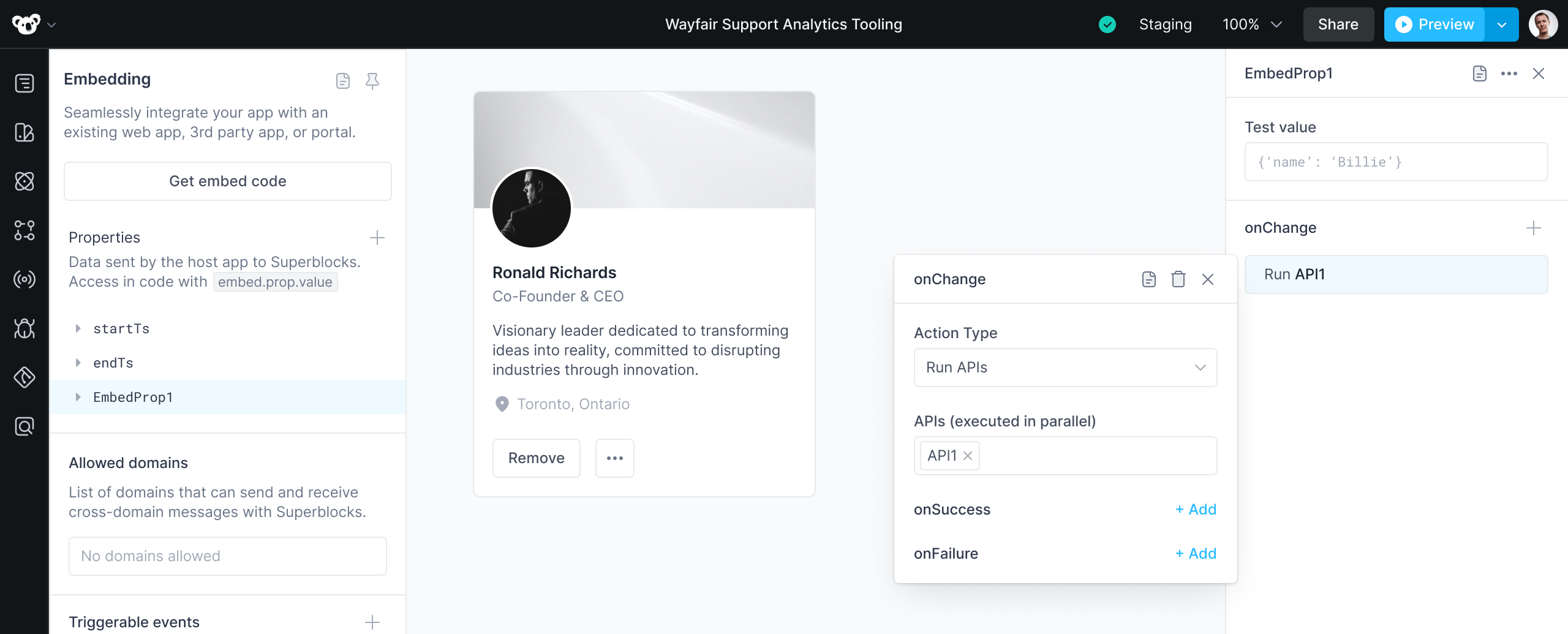Screen dimensions: 1568x634
Task: Add an onSuccess handler
Action: coord(1195,509)
